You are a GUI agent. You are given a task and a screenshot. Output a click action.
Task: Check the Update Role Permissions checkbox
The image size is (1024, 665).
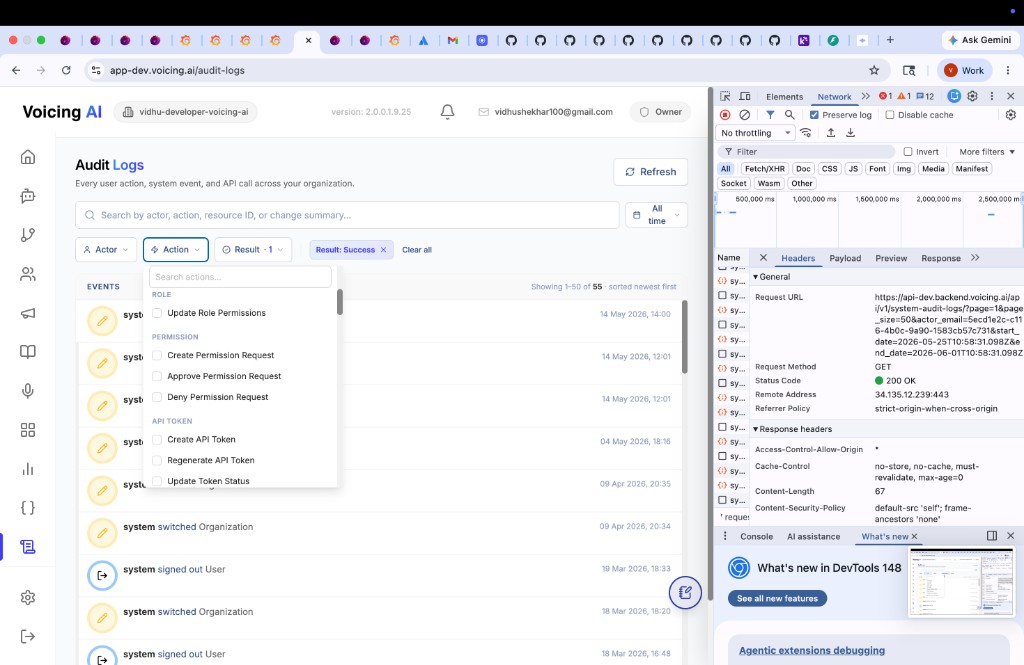pos(157,313)
